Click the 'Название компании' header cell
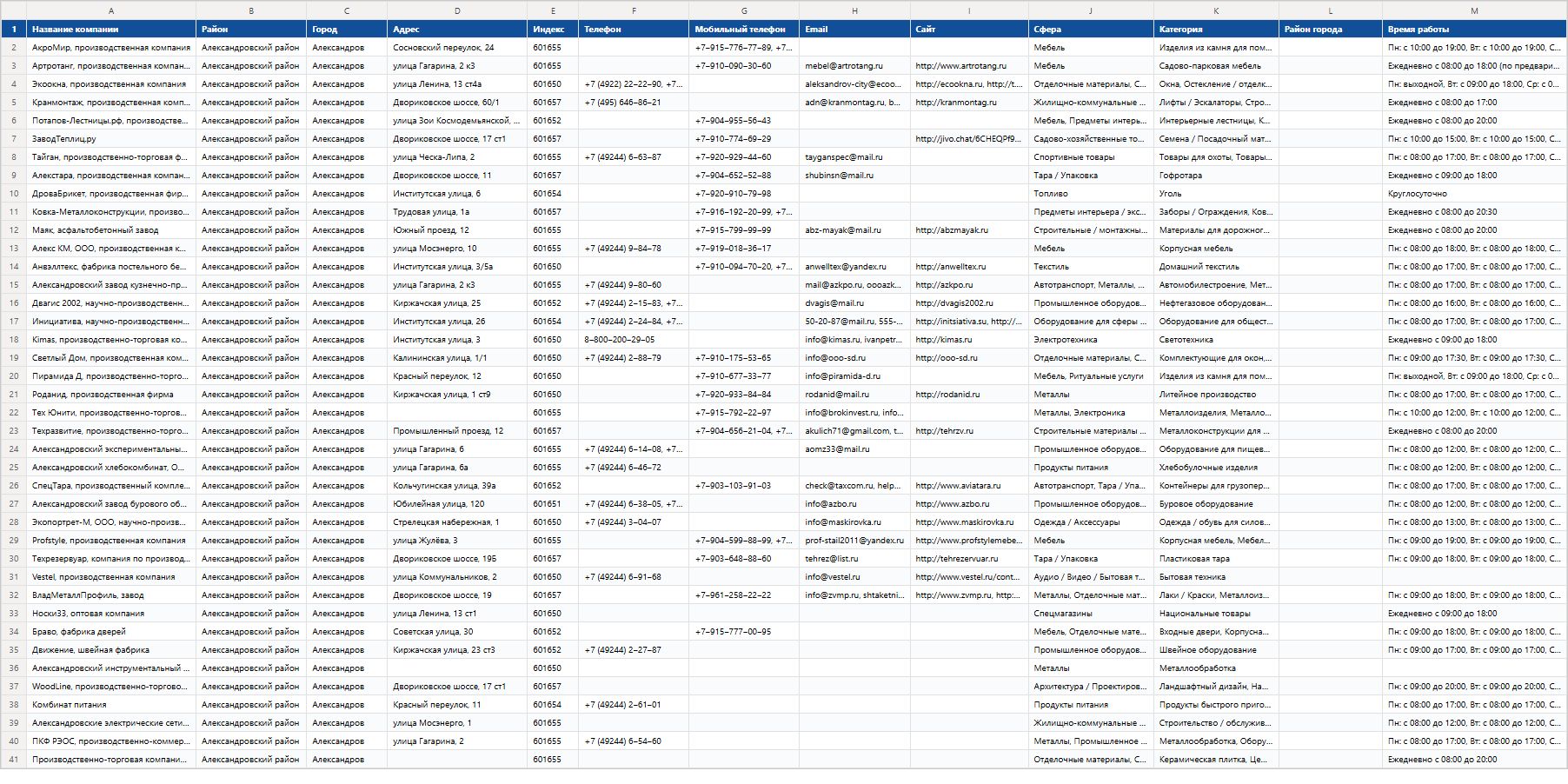1568x784 pixels. 111,29
